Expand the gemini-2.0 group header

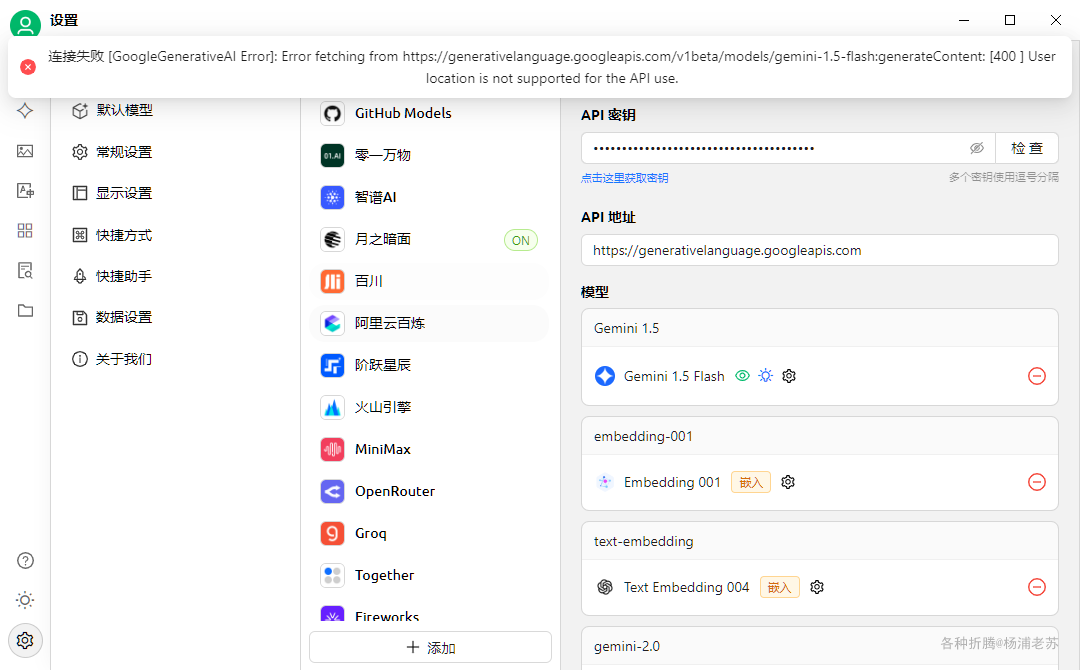(x=820, y=647)
